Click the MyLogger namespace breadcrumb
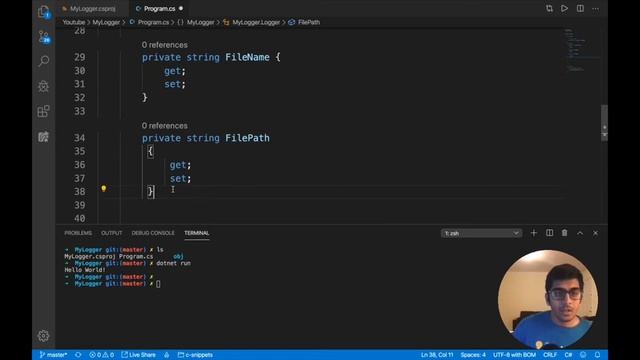640x360 pixels. [x=200, y=22]
